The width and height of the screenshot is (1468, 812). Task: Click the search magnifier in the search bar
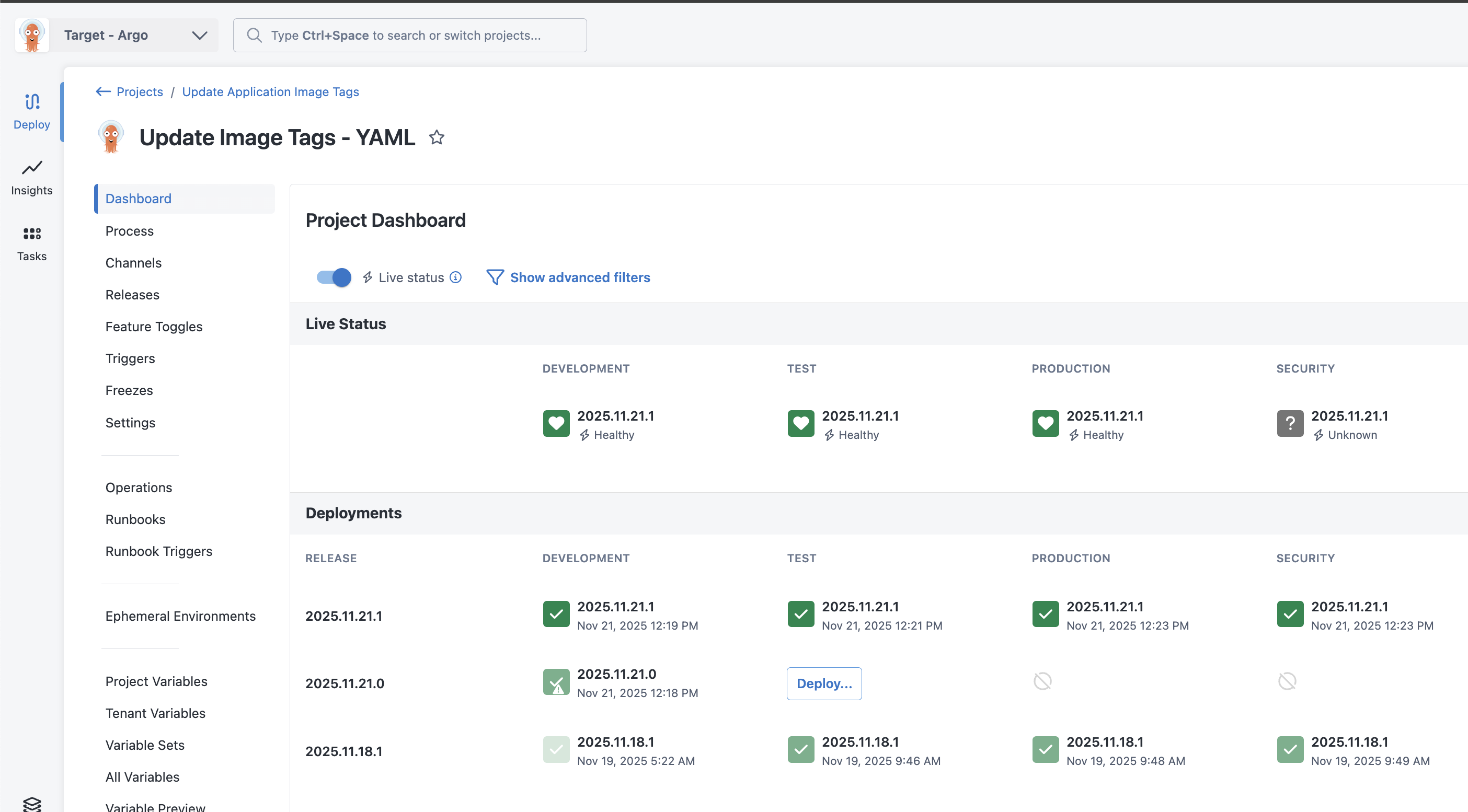pyautogui.click(x=254, y=34)
